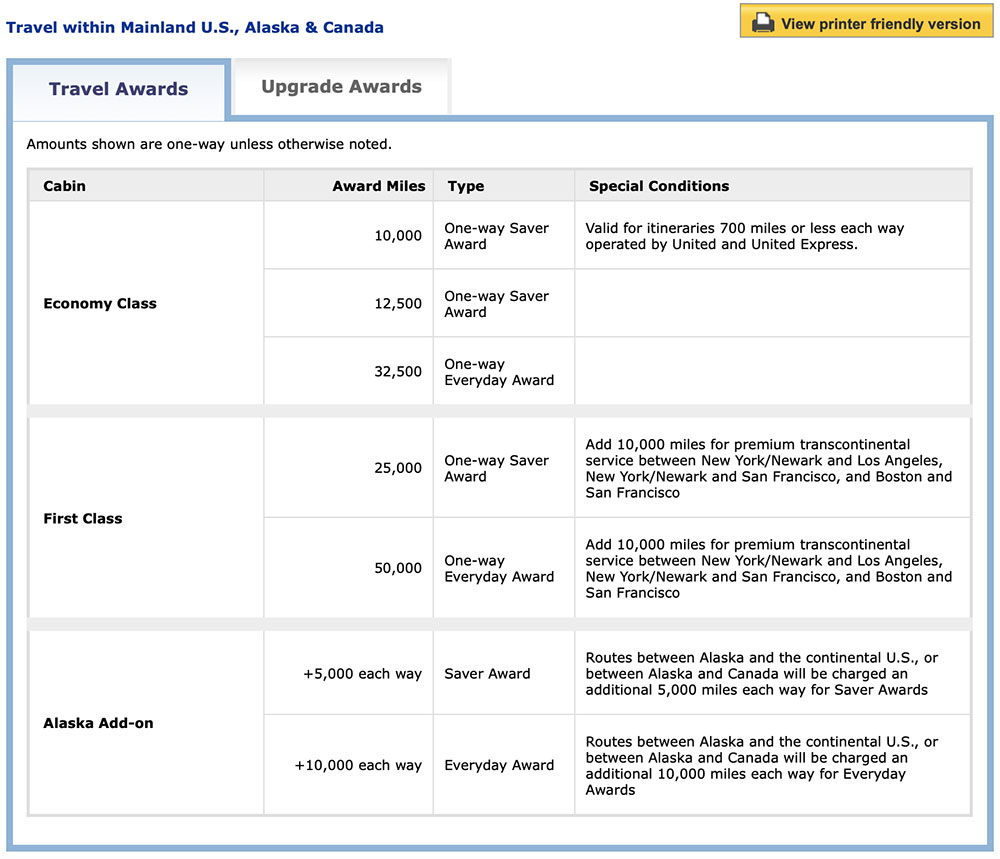
Task: Switch to the Upgrade Awards tab
Action: [342, 86]
